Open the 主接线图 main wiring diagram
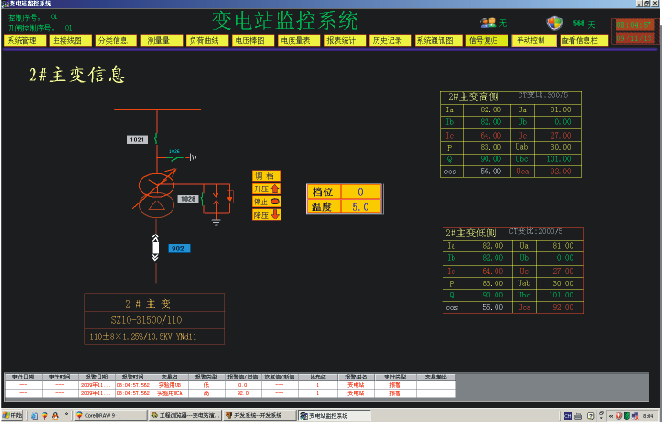The image size is (662, 422). [68, 41]
